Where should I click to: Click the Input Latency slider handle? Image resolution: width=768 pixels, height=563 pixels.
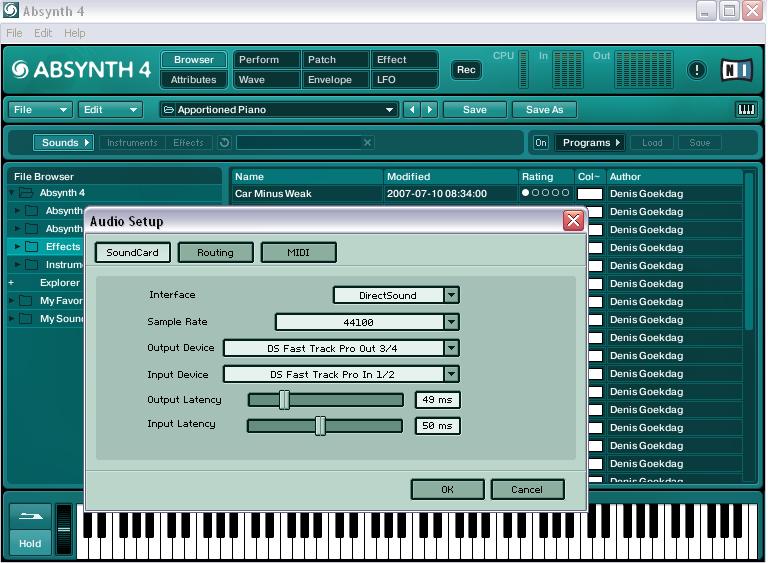pyautogui.click(x=320, y=425)
